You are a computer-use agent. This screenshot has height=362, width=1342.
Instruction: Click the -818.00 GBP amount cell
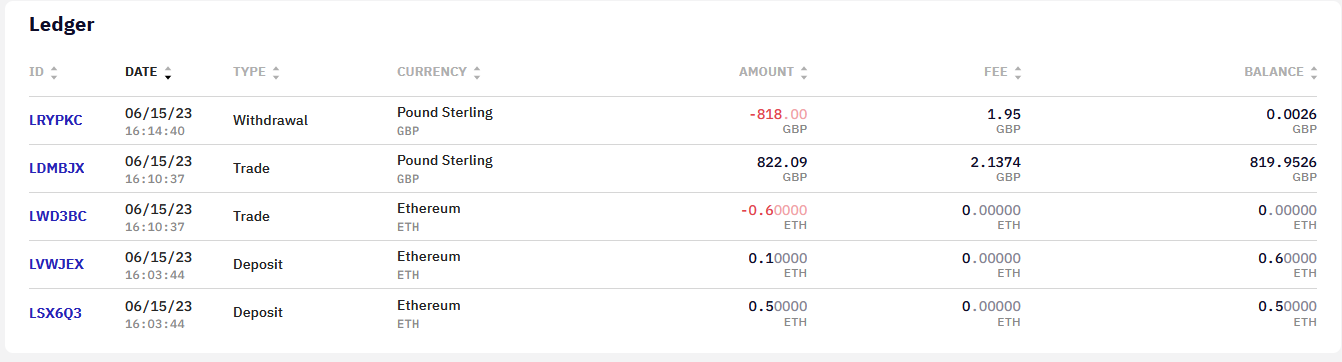coord(778,120)
